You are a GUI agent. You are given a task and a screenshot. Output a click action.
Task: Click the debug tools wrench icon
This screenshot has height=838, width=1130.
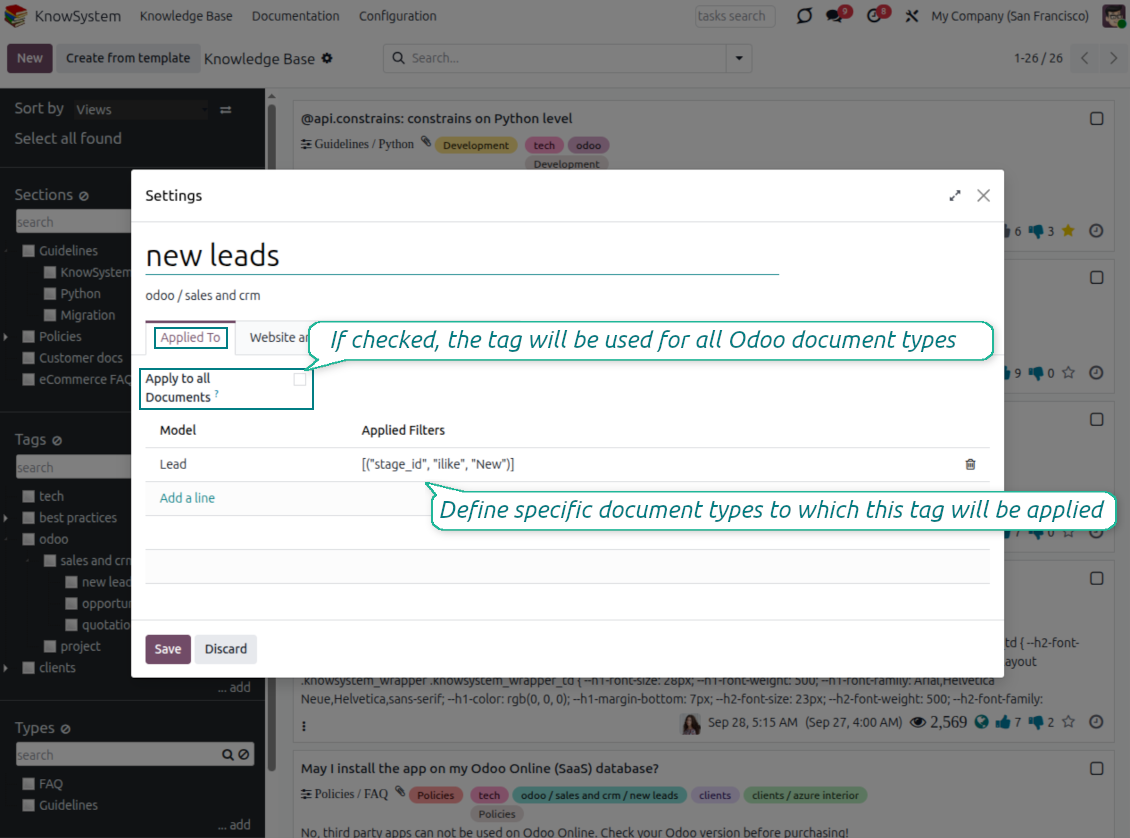click(911, 16)
